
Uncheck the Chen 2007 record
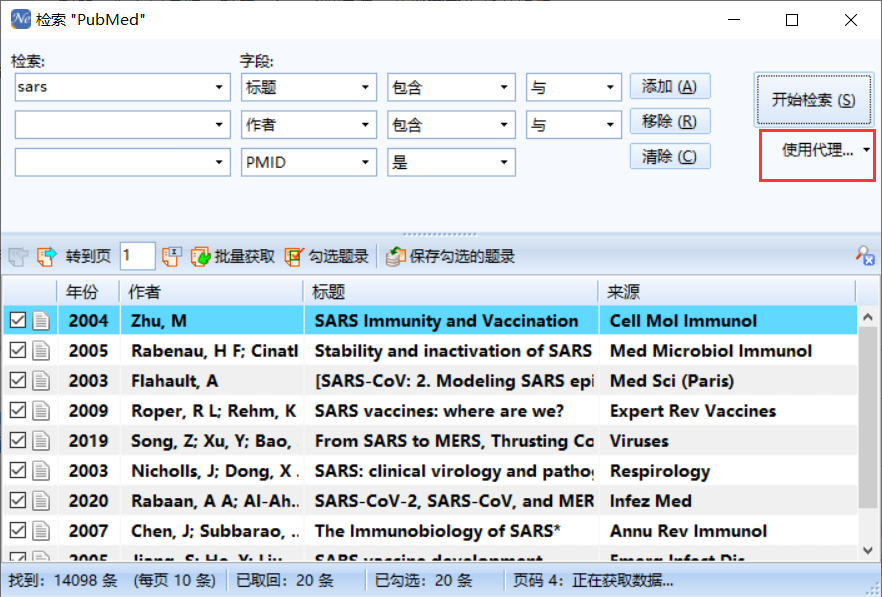[x=18, y=530]
